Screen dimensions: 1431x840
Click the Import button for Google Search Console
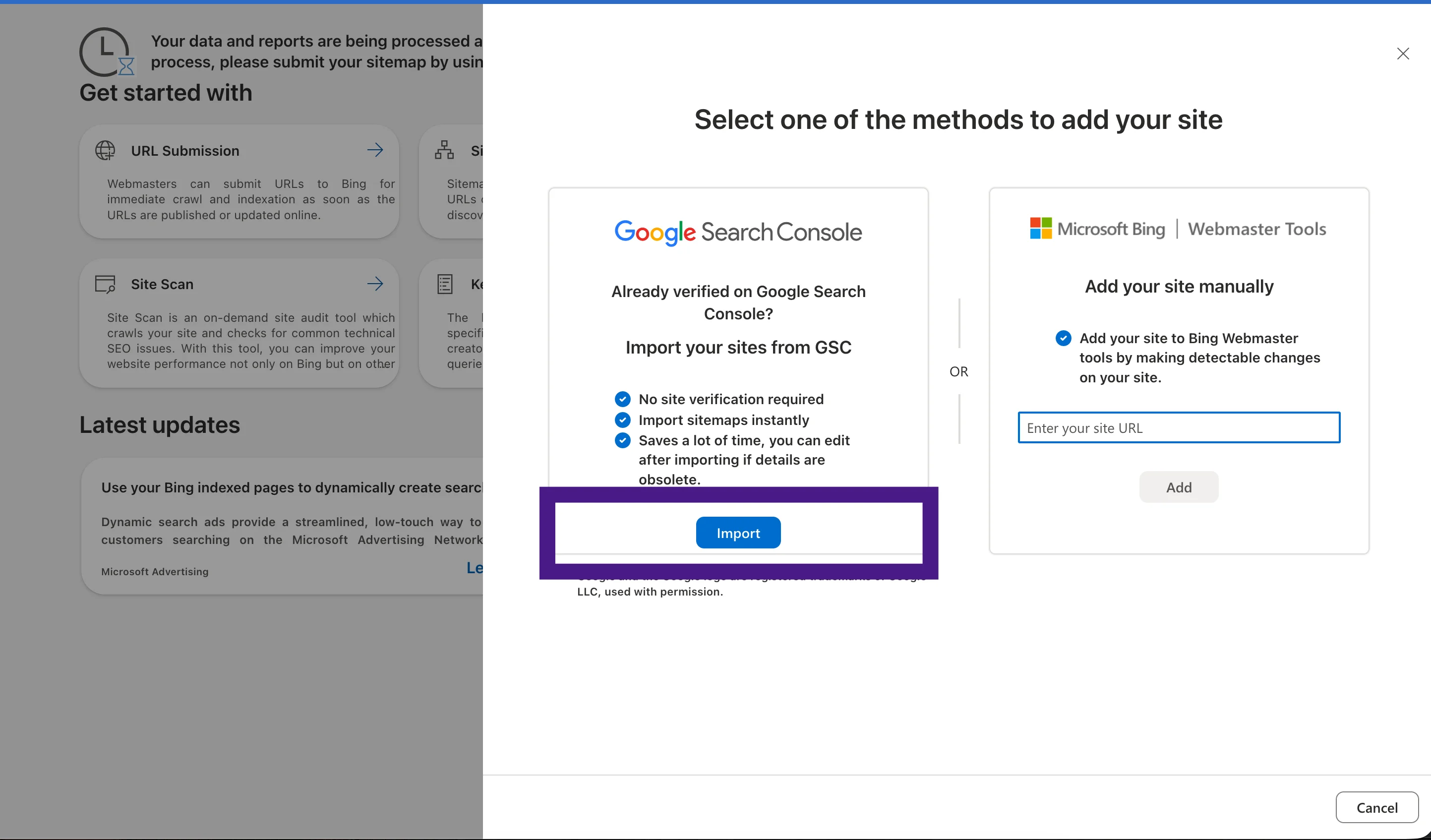coord(738,533)
